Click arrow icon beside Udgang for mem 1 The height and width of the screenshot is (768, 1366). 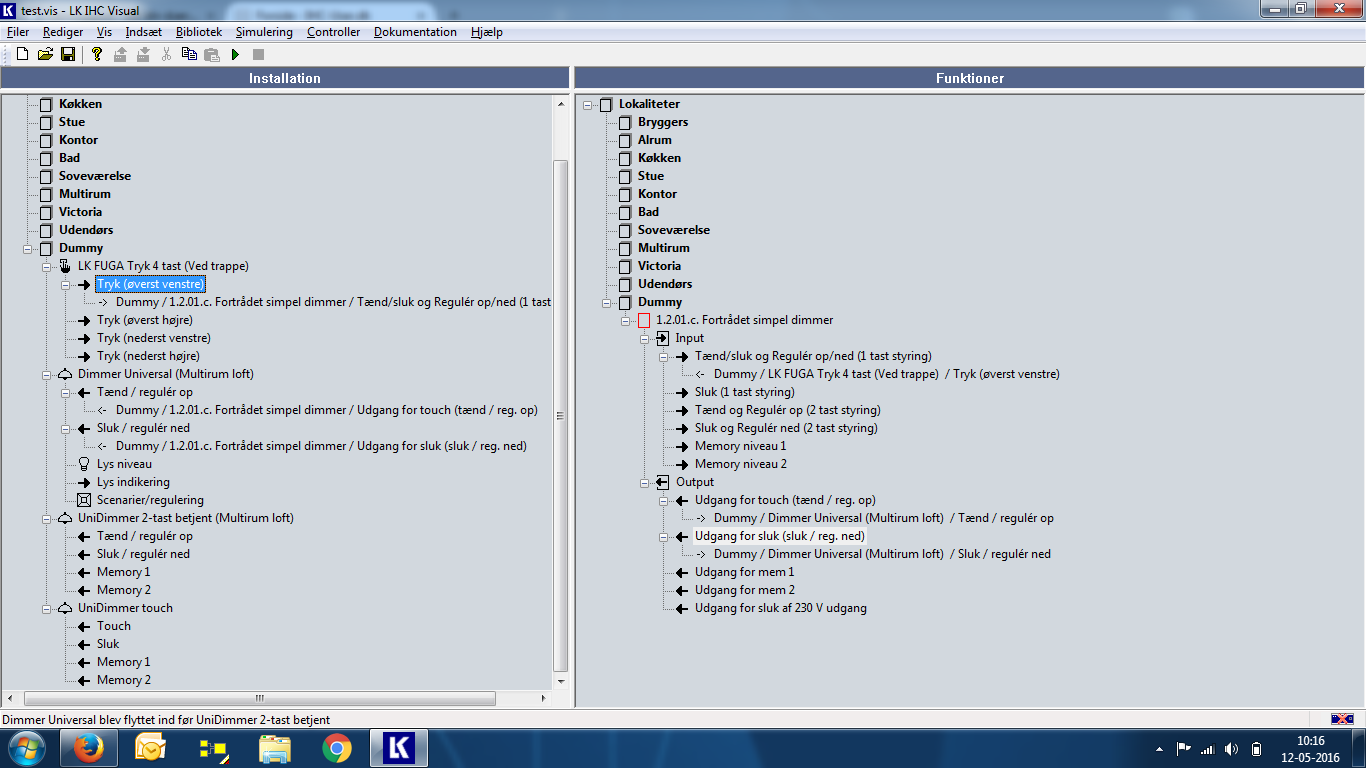coord(682,572)
